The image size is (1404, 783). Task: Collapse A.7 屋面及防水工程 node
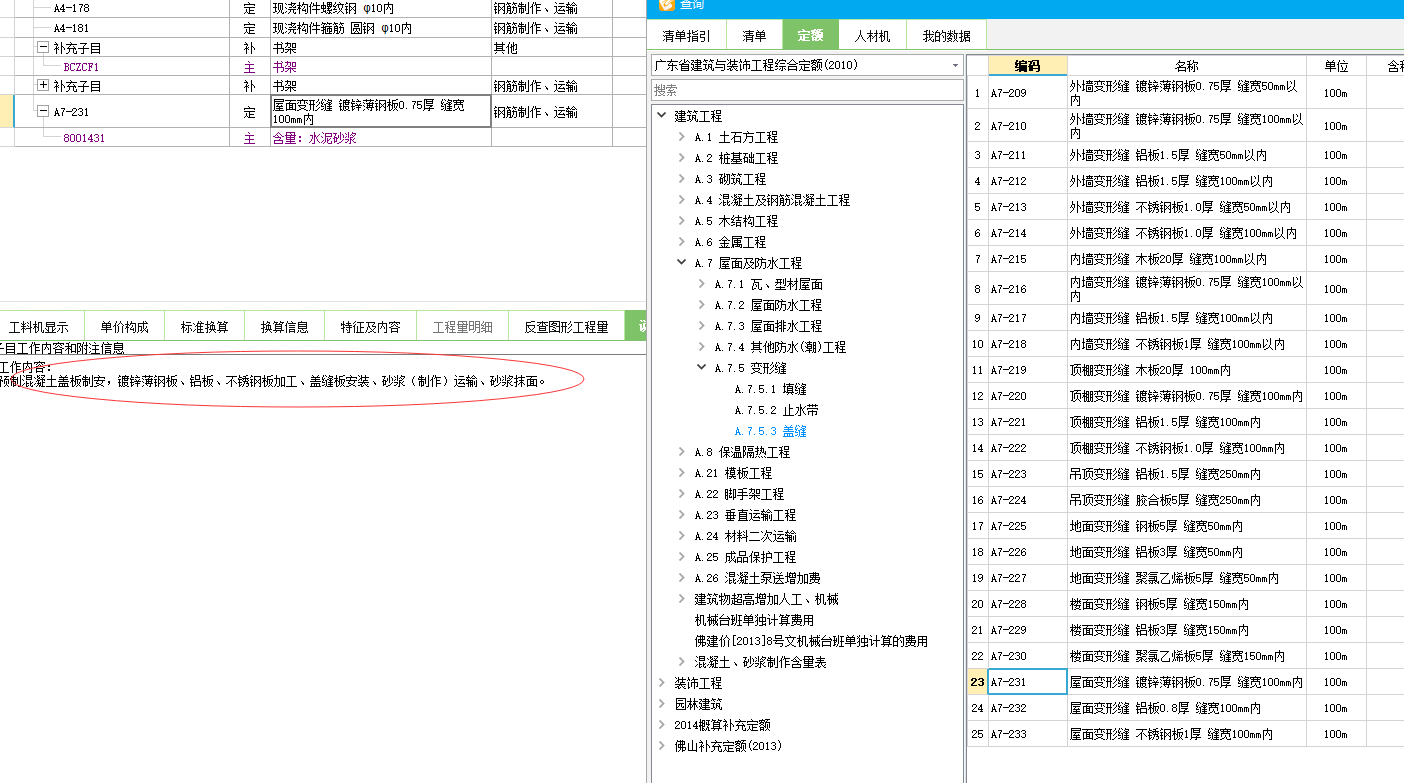pyautogui.click(x=681, y=263)
